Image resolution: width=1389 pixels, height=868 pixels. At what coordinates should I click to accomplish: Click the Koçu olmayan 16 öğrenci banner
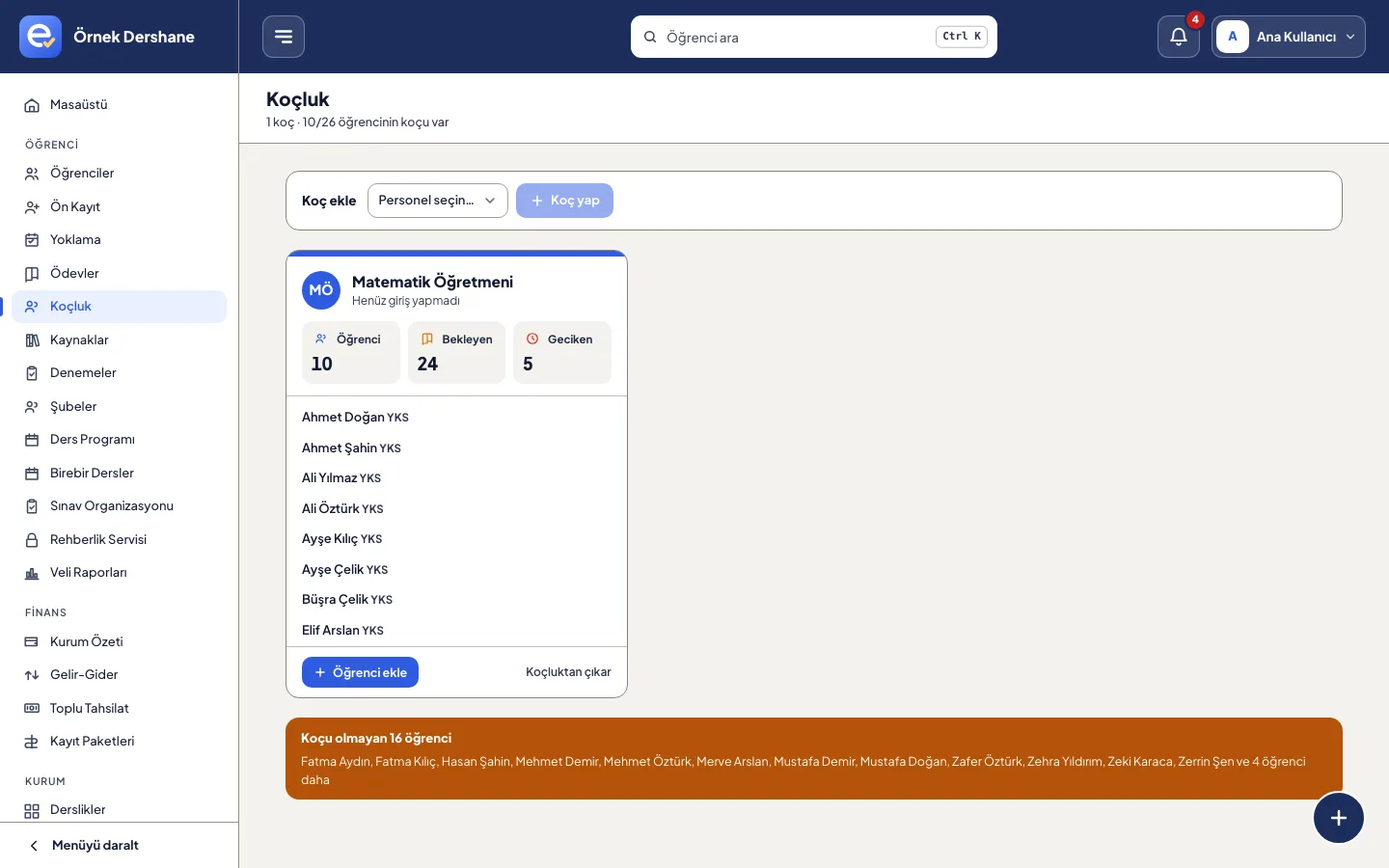pyautogui.click(x=814, y=759)
